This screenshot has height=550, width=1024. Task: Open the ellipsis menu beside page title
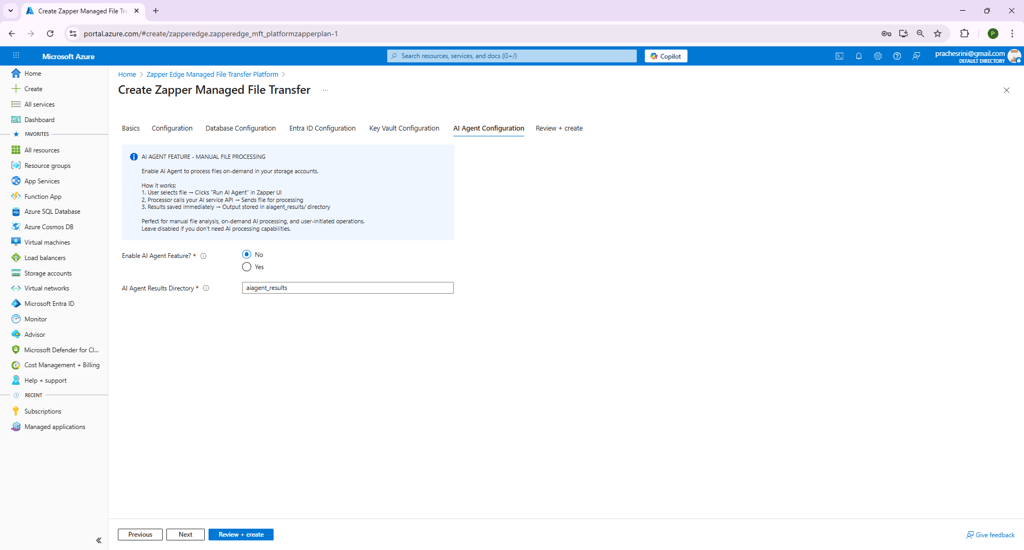tap(325, 90)
